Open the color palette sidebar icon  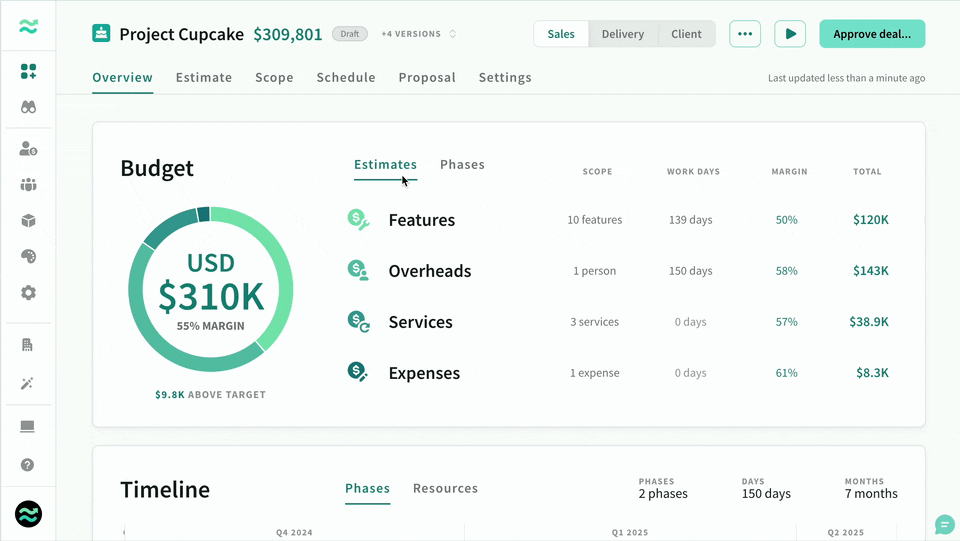point(28,256)
